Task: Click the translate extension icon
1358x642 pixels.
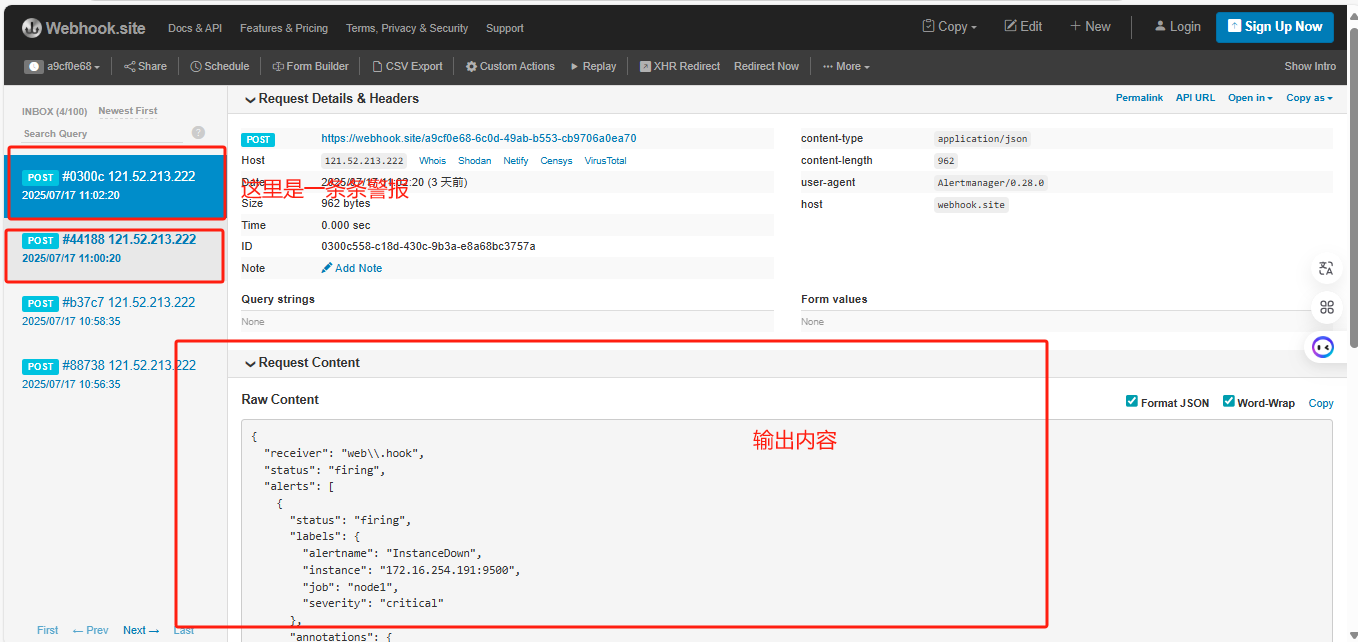Action: [x=1326, y=268]
